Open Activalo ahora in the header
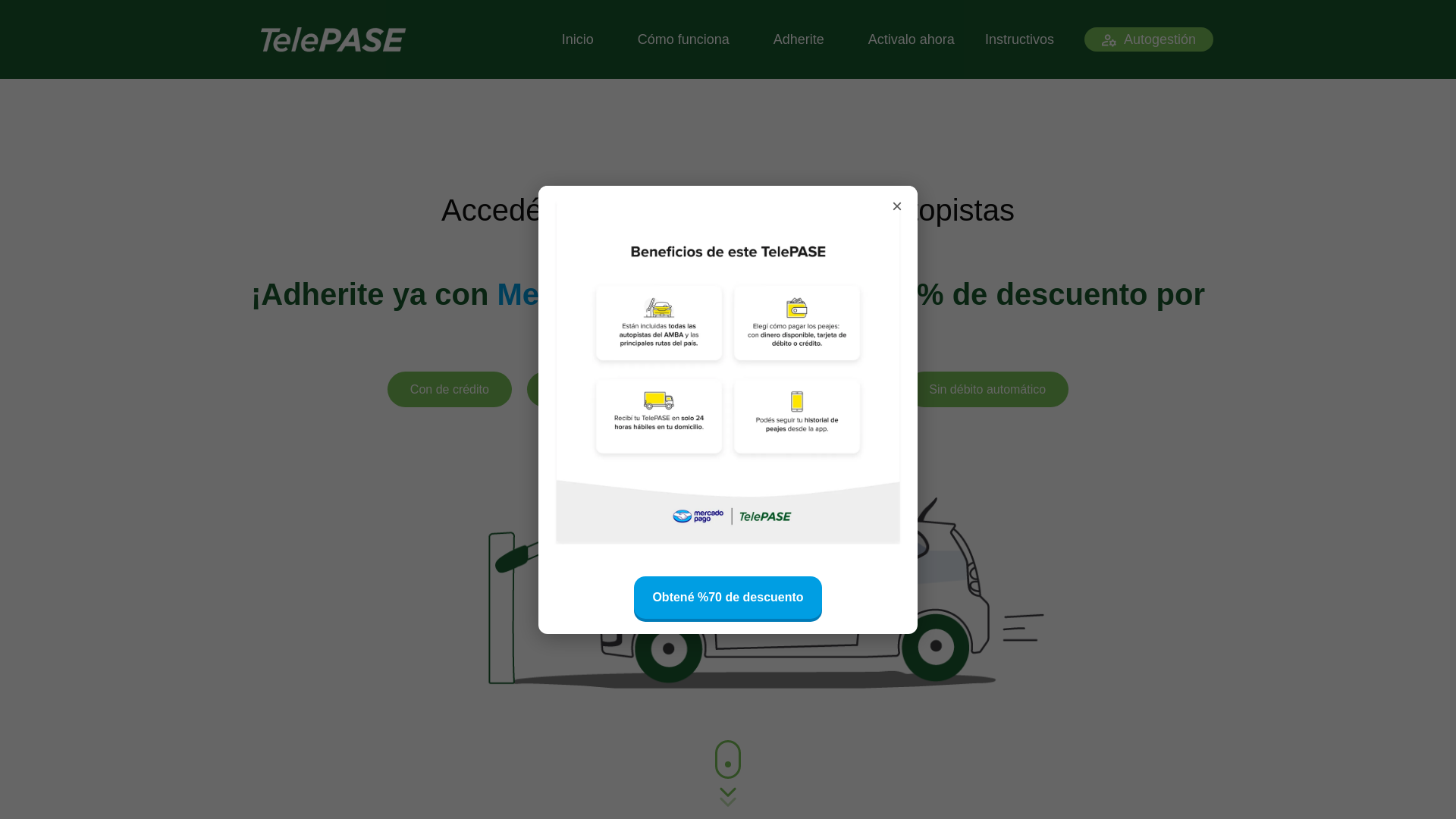The image size is (1456, 819). point(912,39)
